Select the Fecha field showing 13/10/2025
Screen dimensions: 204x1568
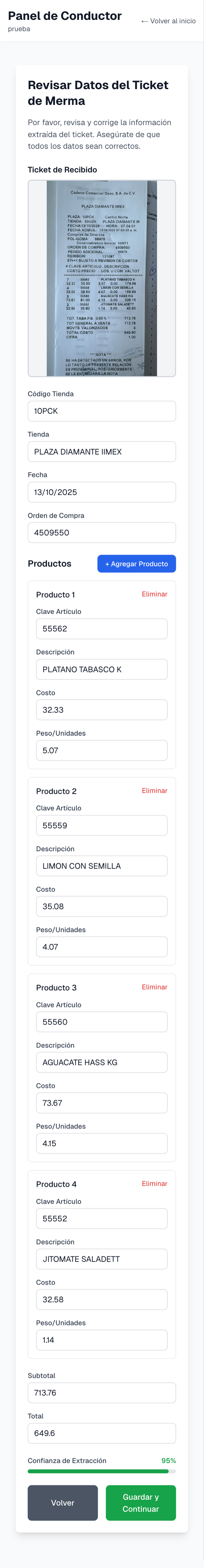click(101, 492)
